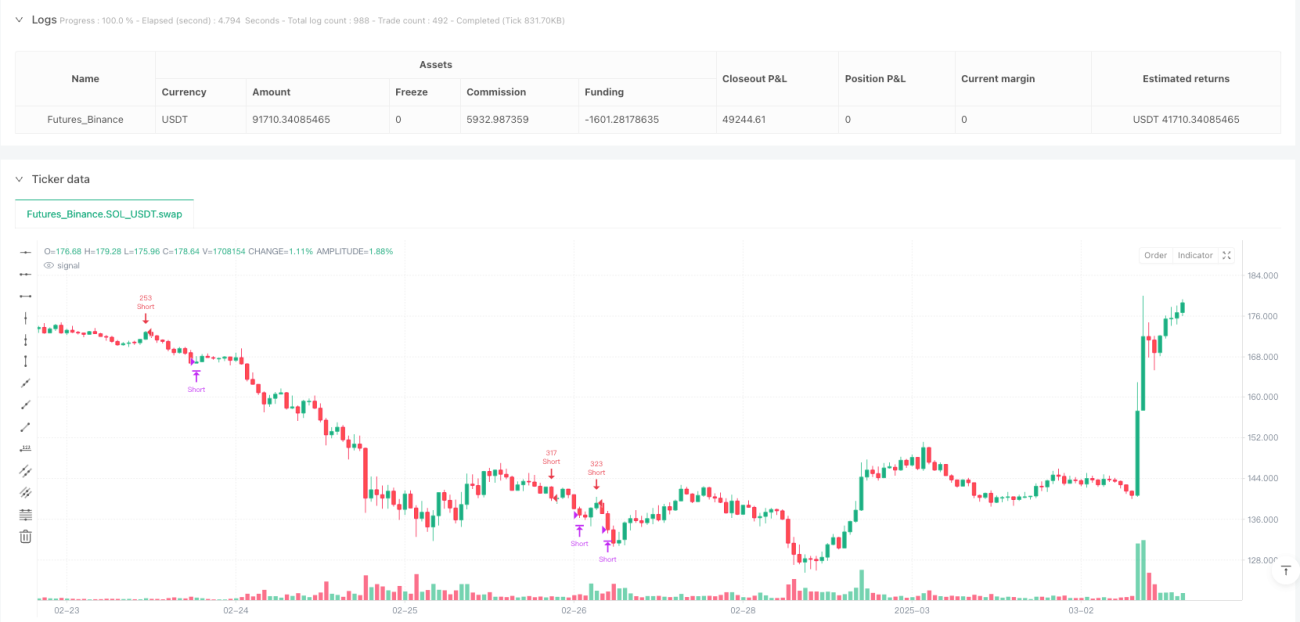Click the Estimated returns column header
Viewport: 1300px width, 622px height.
coord(1185,78)
